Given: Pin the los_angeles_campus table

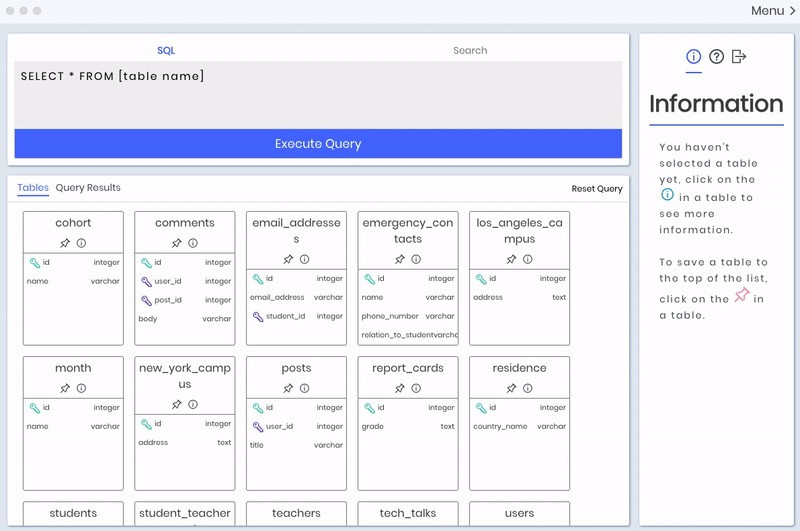Looking at the screenshot, I should [511, 259].
